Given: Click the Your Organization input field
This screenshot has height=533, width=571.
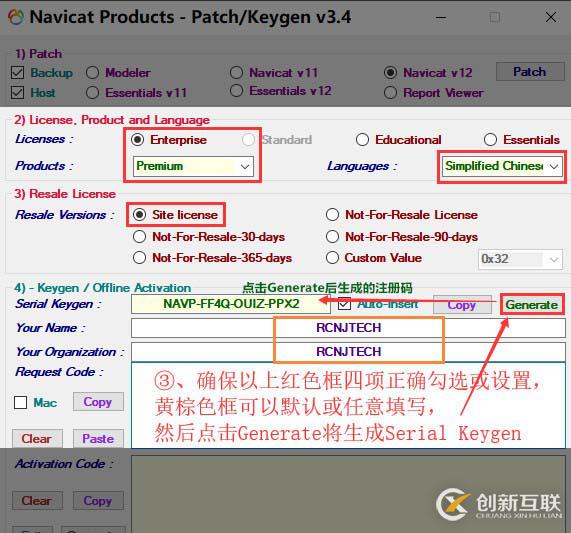Looking at the screenshot, I should (x=348, y=352).
